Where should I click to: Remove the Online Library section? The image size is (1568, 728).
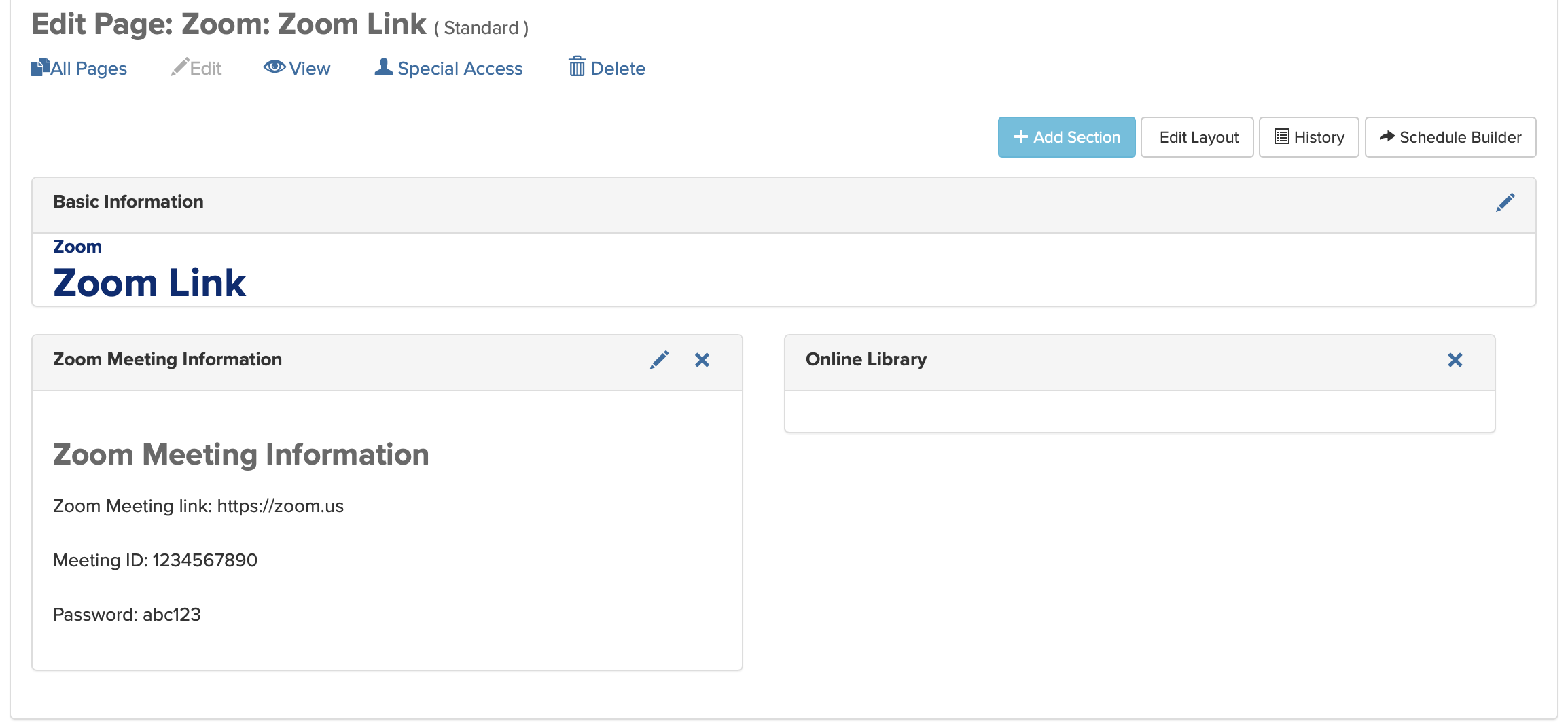click(1455, 360)
